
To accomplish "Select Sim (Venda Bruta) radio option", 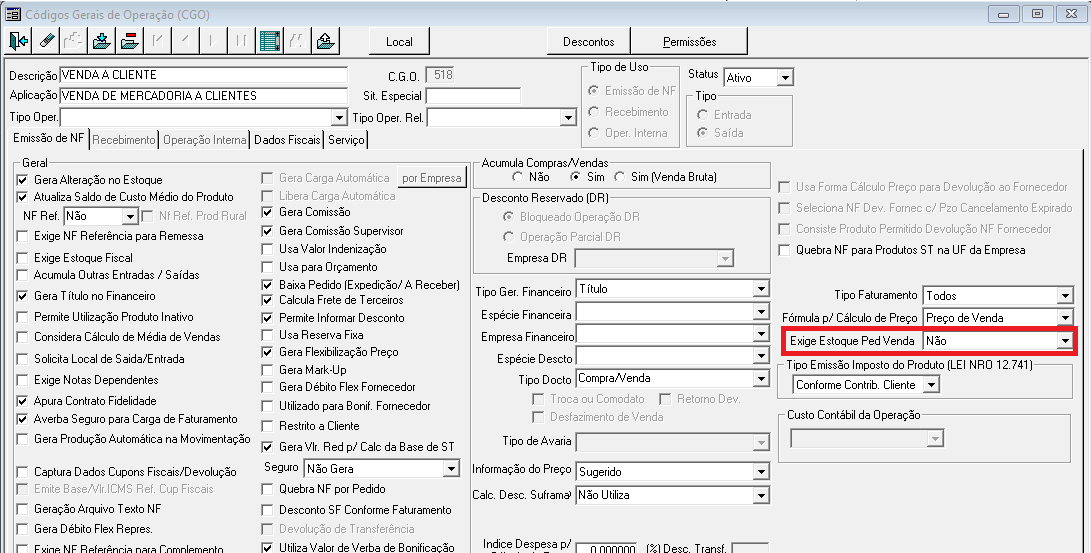I will (619, 177).
